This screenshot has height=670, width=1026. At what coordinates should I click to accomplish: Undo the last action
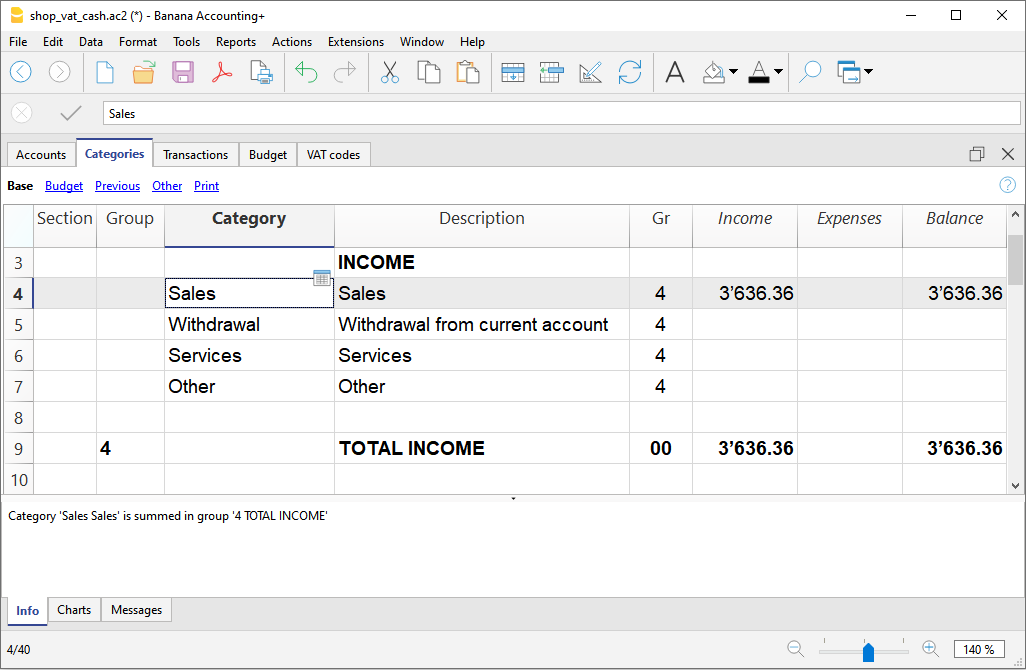coord(308,72)
